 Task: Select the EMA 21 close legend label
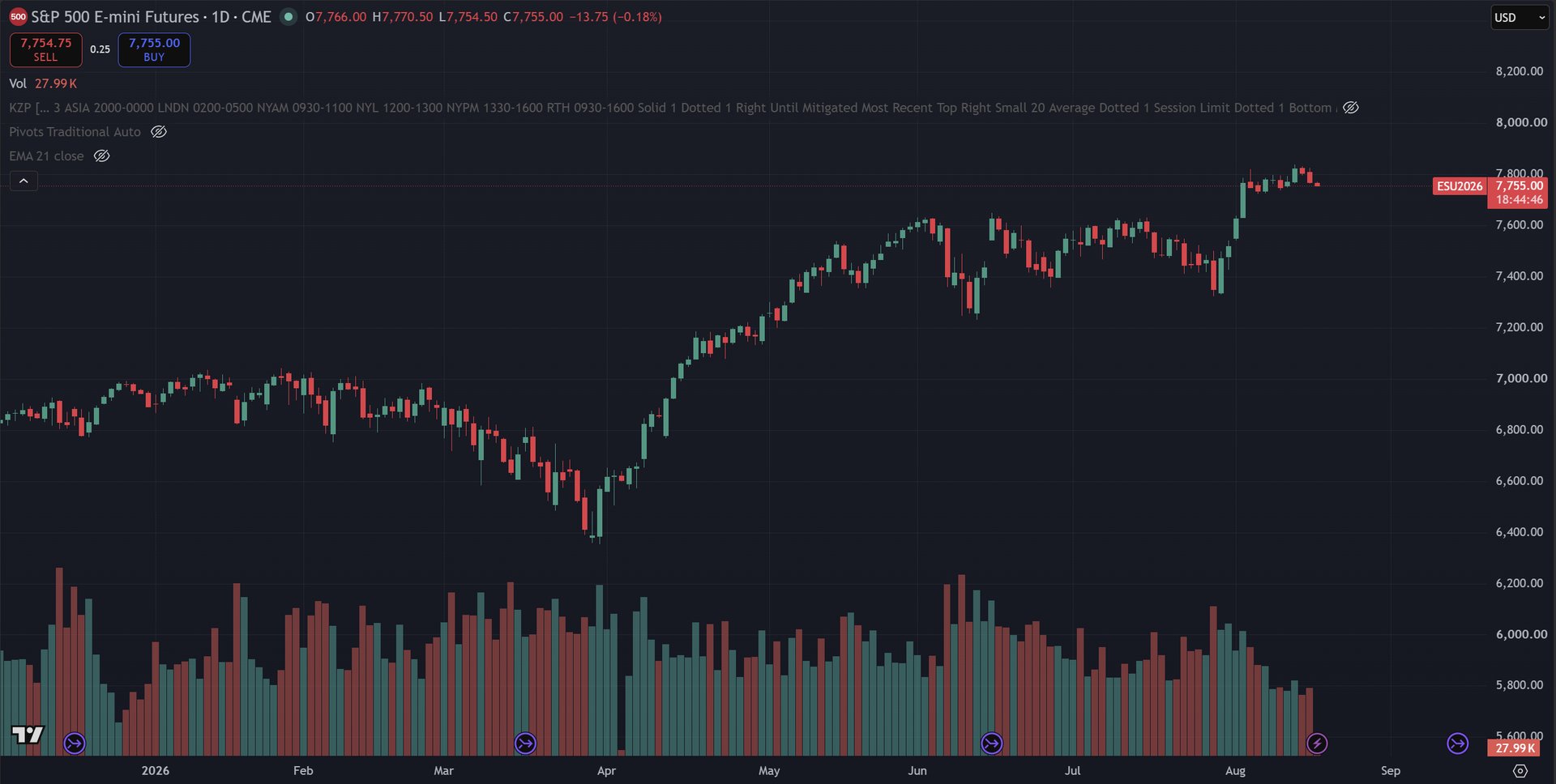(46, 156)
